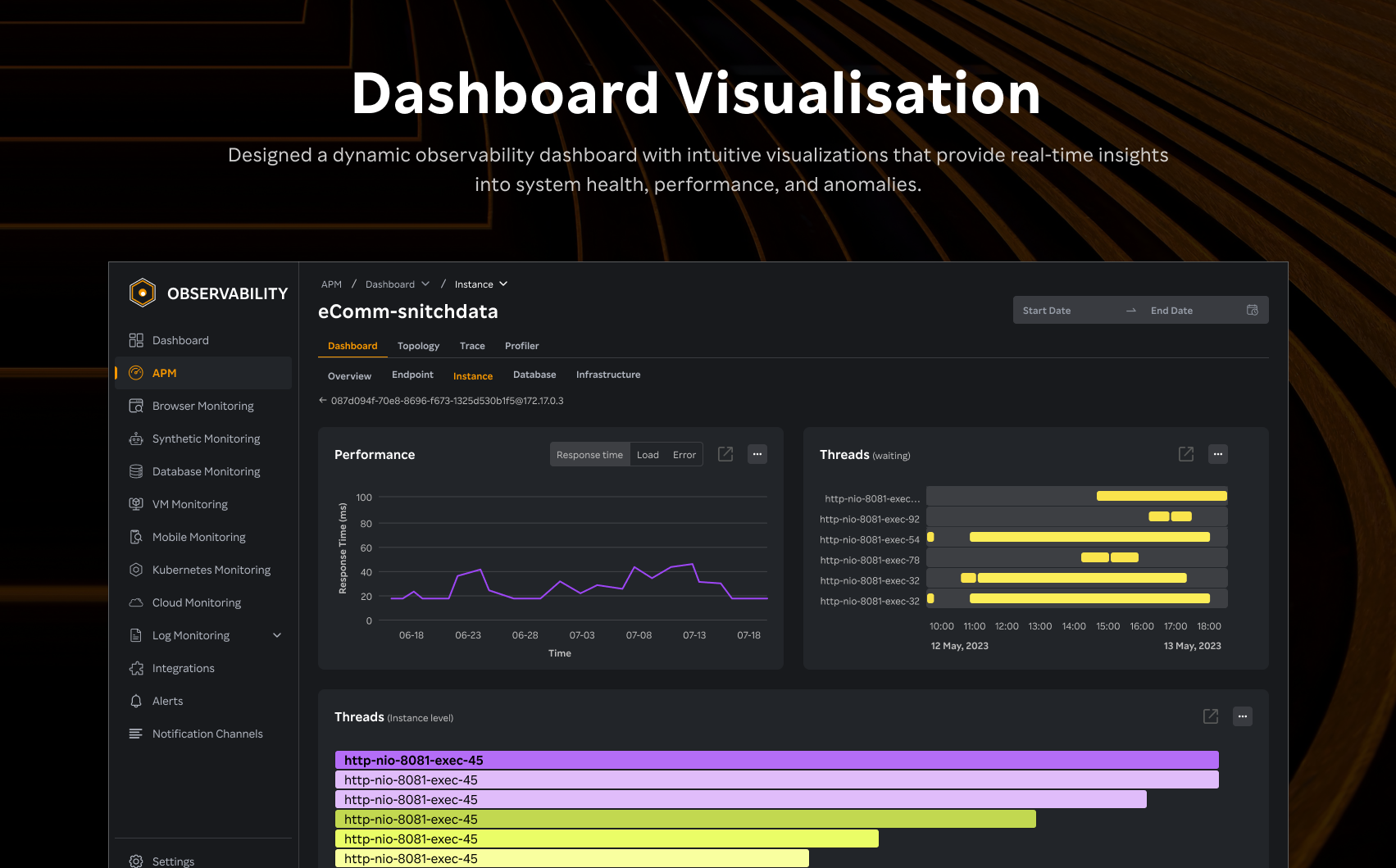The image size is (1396, 868).
Task: Open Notification Channels page
Action: 207,734
